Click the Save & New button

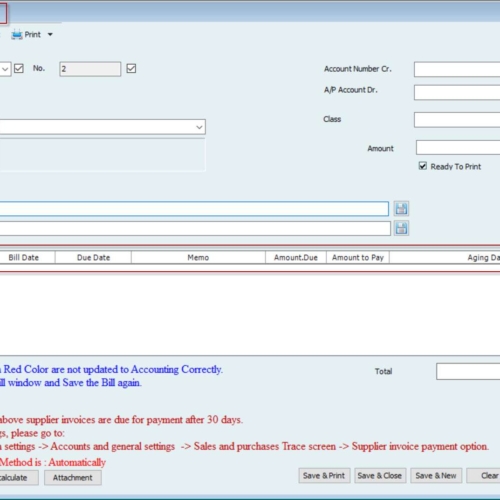pyautogui.click(x=436, y=476)
